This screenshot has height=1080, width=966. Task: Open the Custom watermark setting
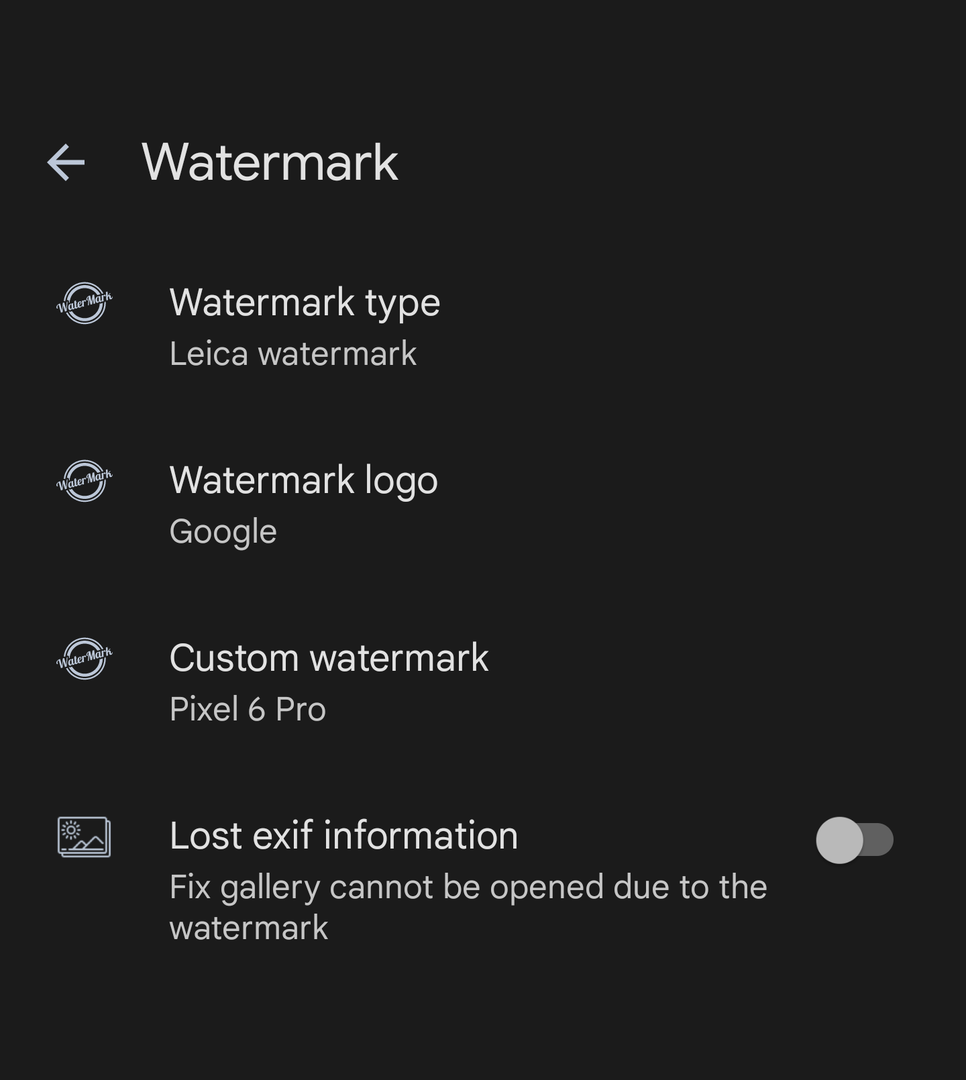point(329,658)
